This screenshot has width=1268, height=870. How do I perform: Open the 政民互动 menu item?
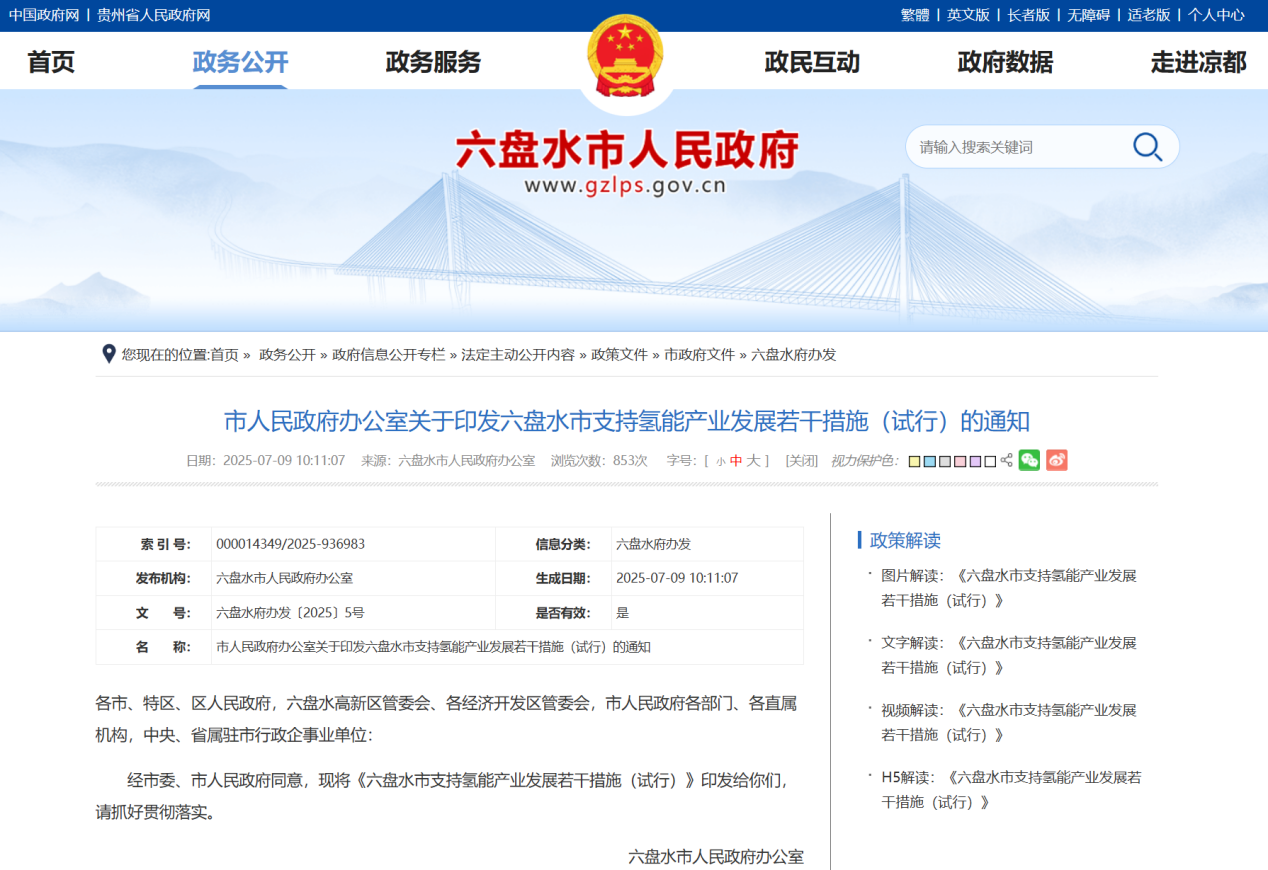[812, 62]
